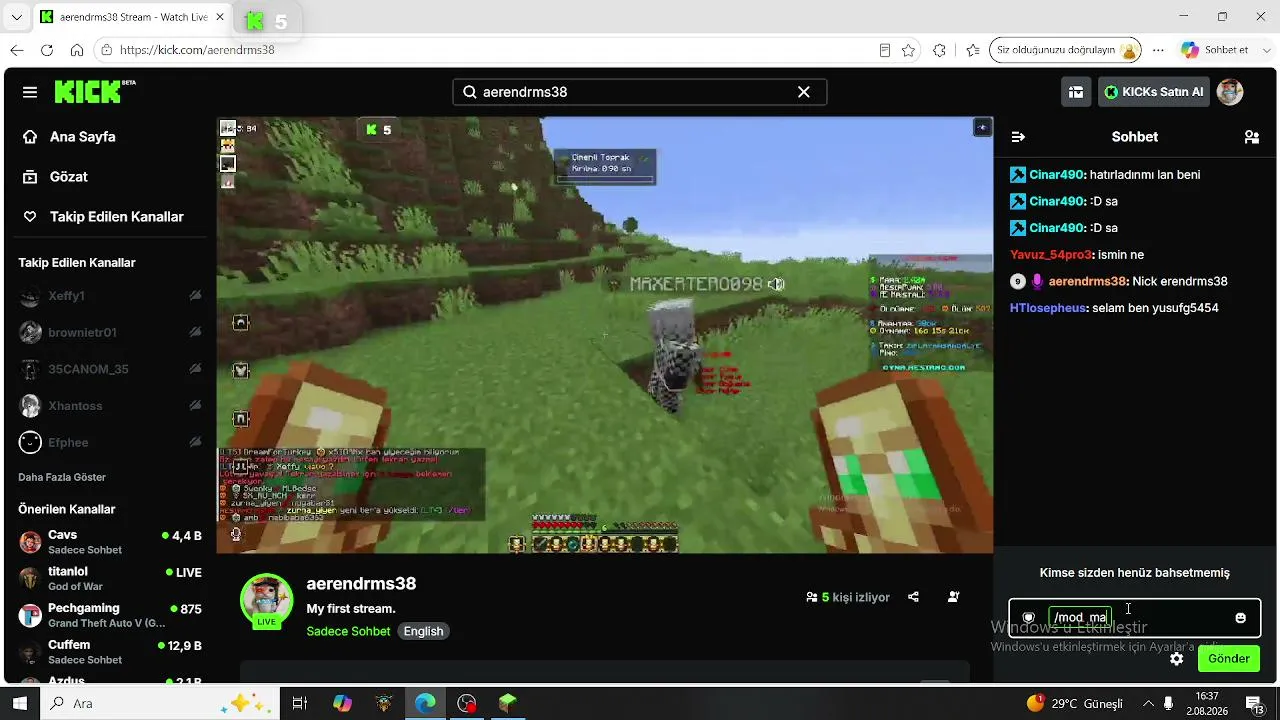
Task: Open the browser tab list dropdown
Action: (16, 17)
